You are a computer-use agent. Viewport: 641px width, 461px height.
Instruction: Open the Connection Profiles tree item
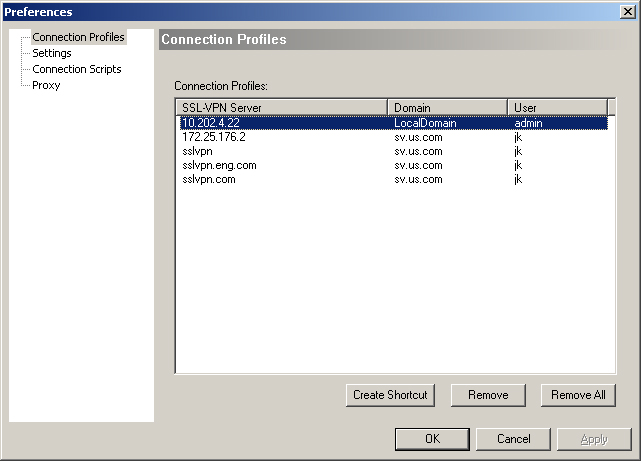pyautogui.click(x=78, y=37)
